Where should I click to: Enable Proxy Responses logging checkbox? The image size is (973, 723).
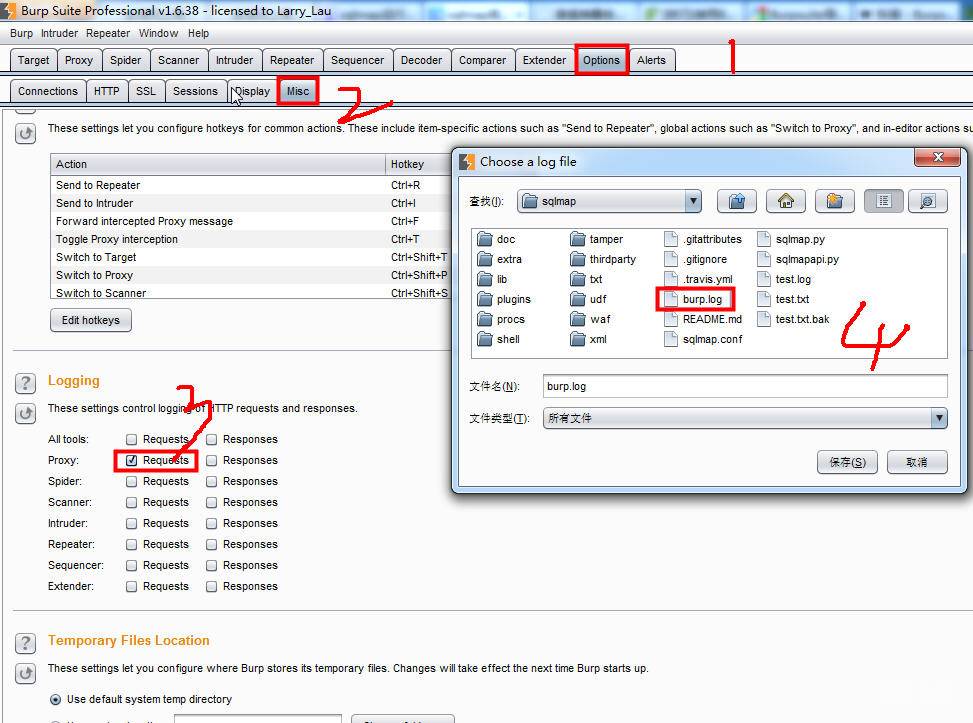212,460
